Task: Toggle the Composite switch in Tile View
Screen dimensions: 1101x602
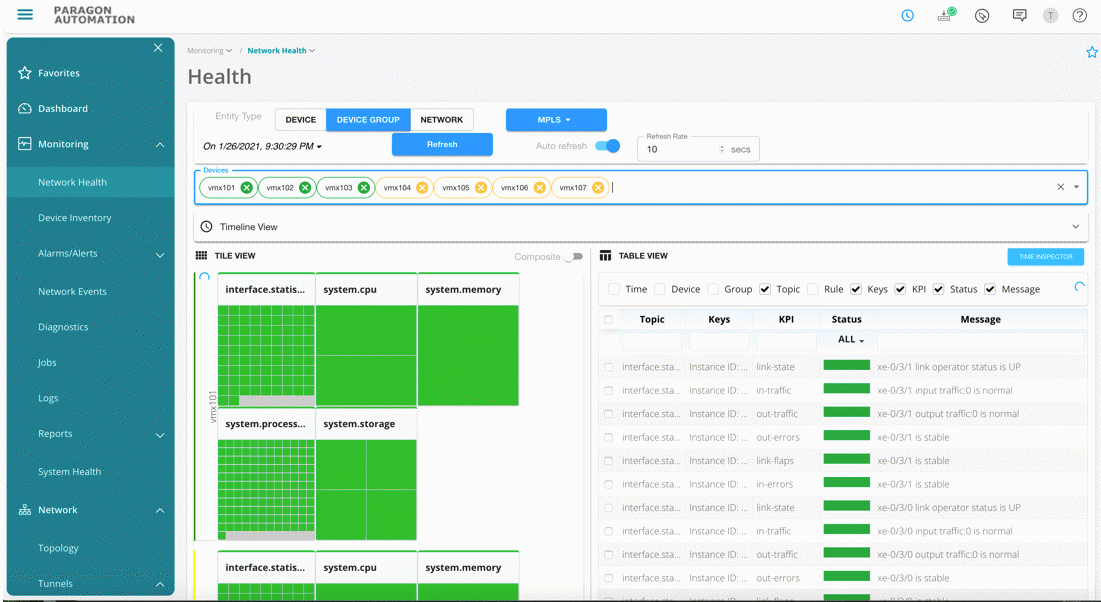Action: coord(575,256)
